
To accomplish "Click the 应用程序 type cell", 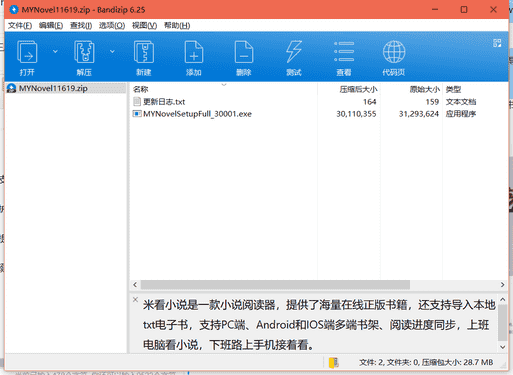I will click(461, 114).
